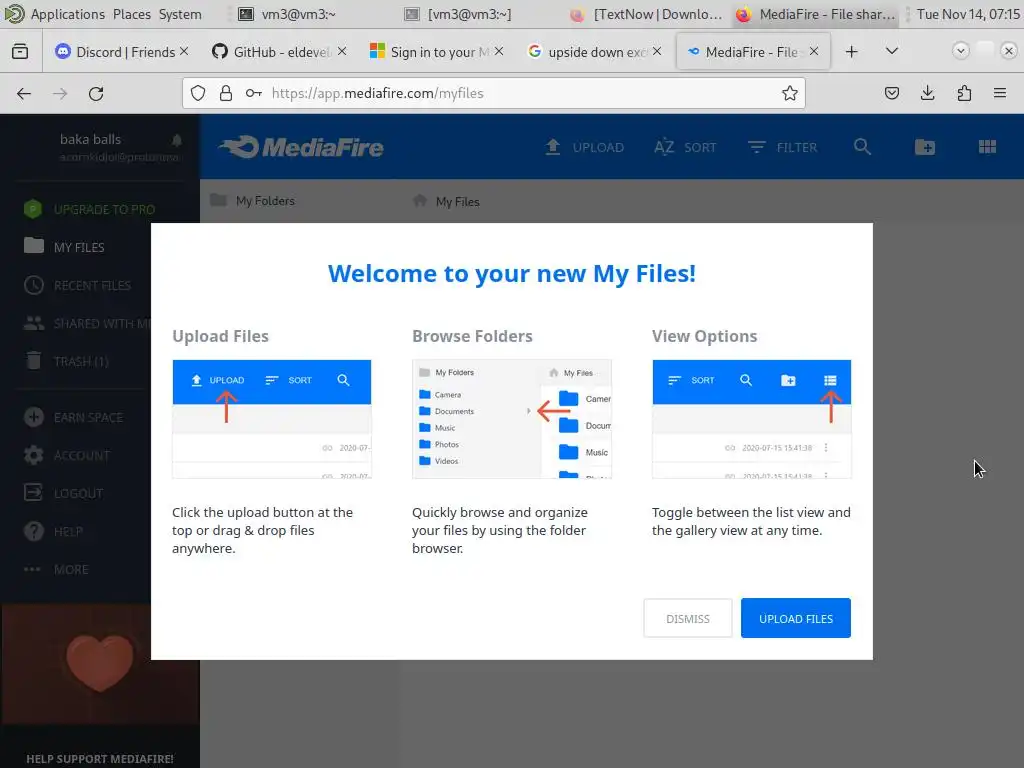This screenshot has width=1024, height=768.
Task: Click the View Options tutorial image
Action: click(751, 419)
